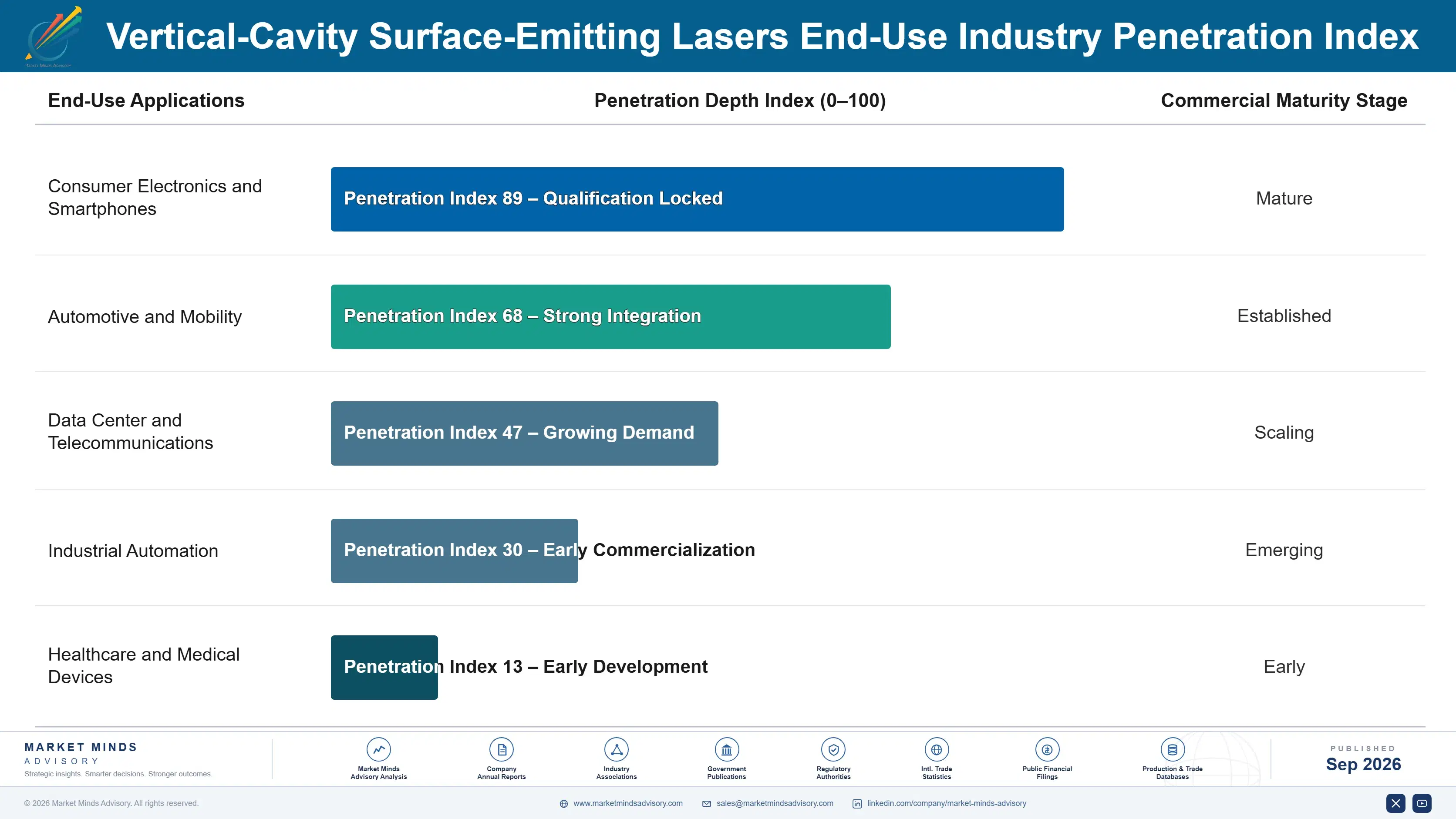Select the Penetration Index 30 Early Commercialization bar

click(x=454, y=550)
